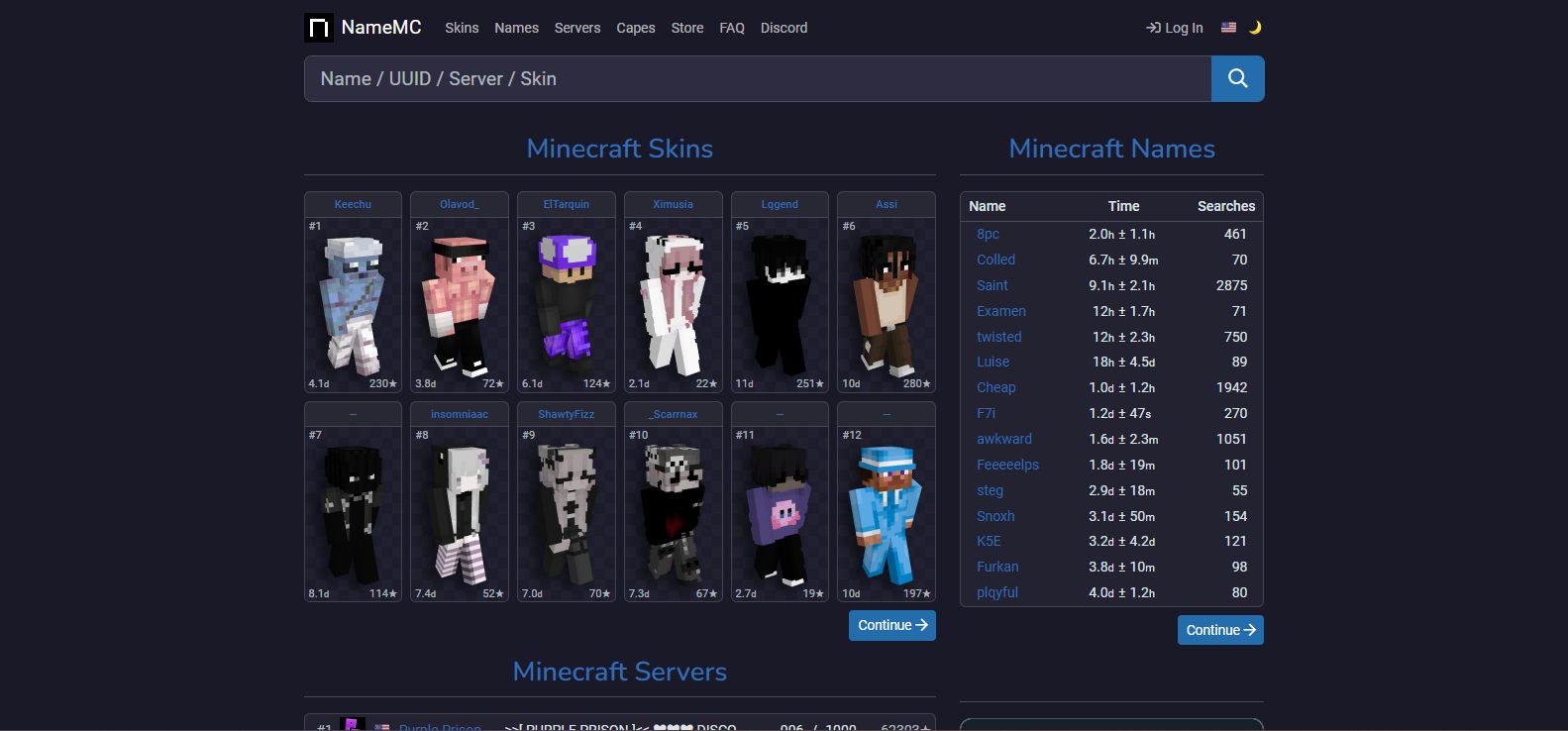
Task: Open the name K5E
Action: tap(989, 541)
